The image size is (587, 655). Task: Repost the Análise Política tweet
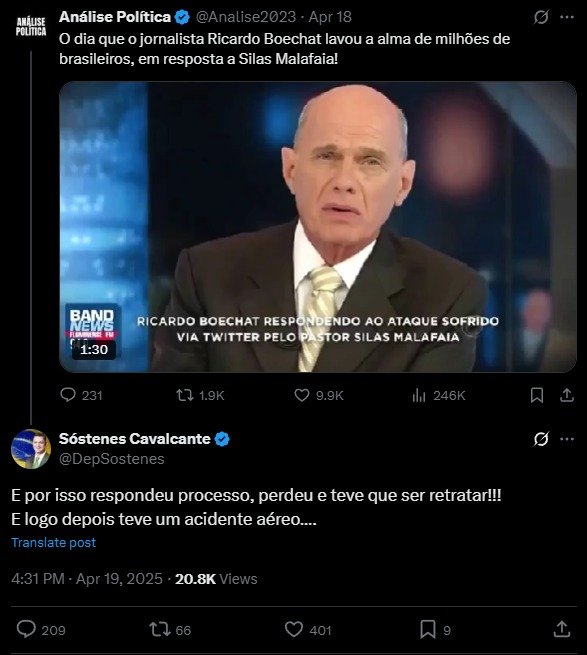coord(185,395)
